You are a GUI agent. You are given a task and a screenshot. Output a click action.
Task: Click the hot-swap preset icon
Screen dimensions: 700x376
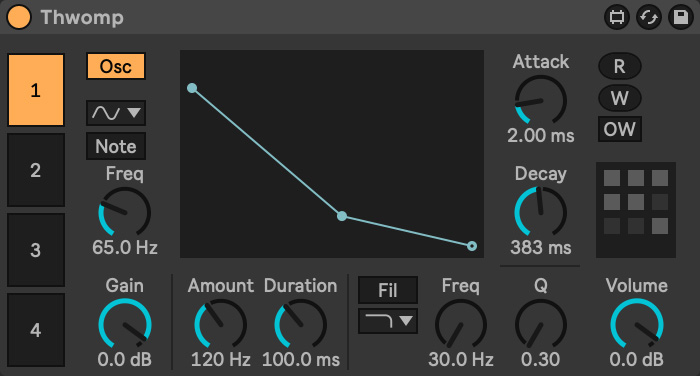tap(649, 17)
